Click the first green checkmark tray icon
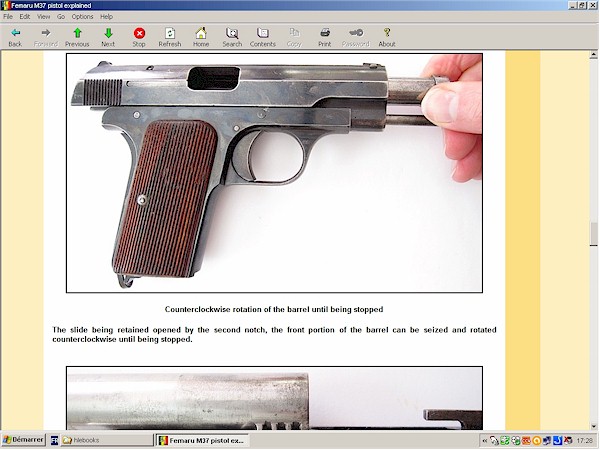 [505, 441]
